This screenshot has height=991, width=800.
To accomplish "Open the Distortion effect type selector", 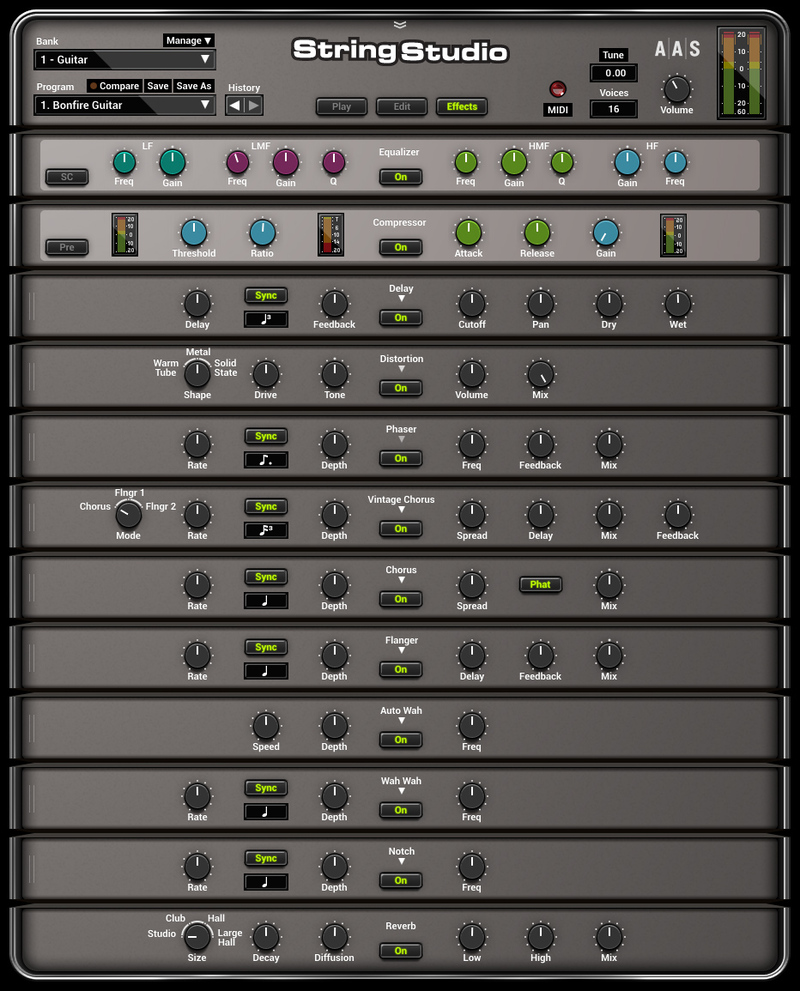I will (x=401, y=368).
